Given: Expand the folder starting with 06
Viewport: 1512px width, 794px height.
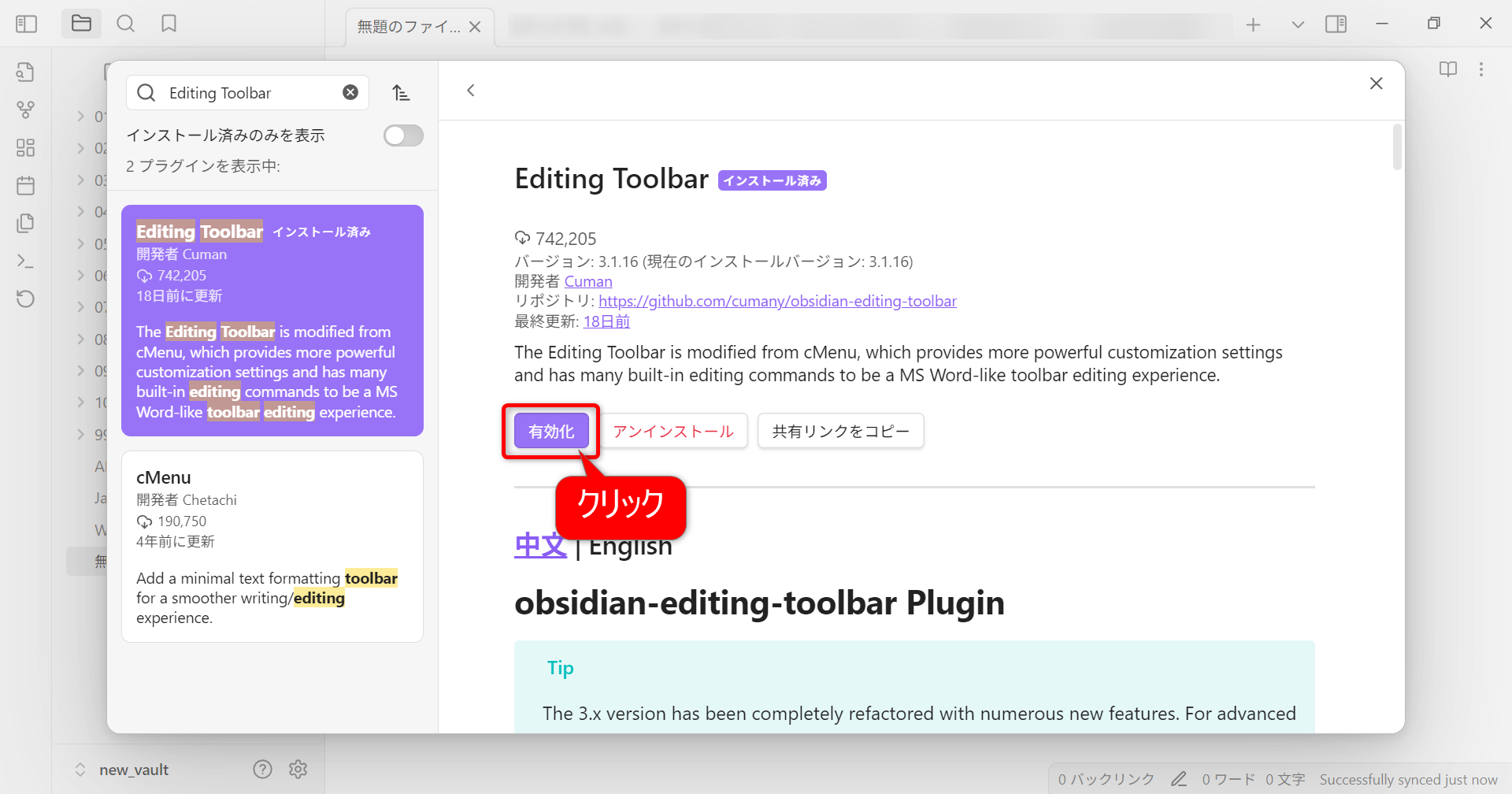Looking at the screenshot, I should pos(80,275).
